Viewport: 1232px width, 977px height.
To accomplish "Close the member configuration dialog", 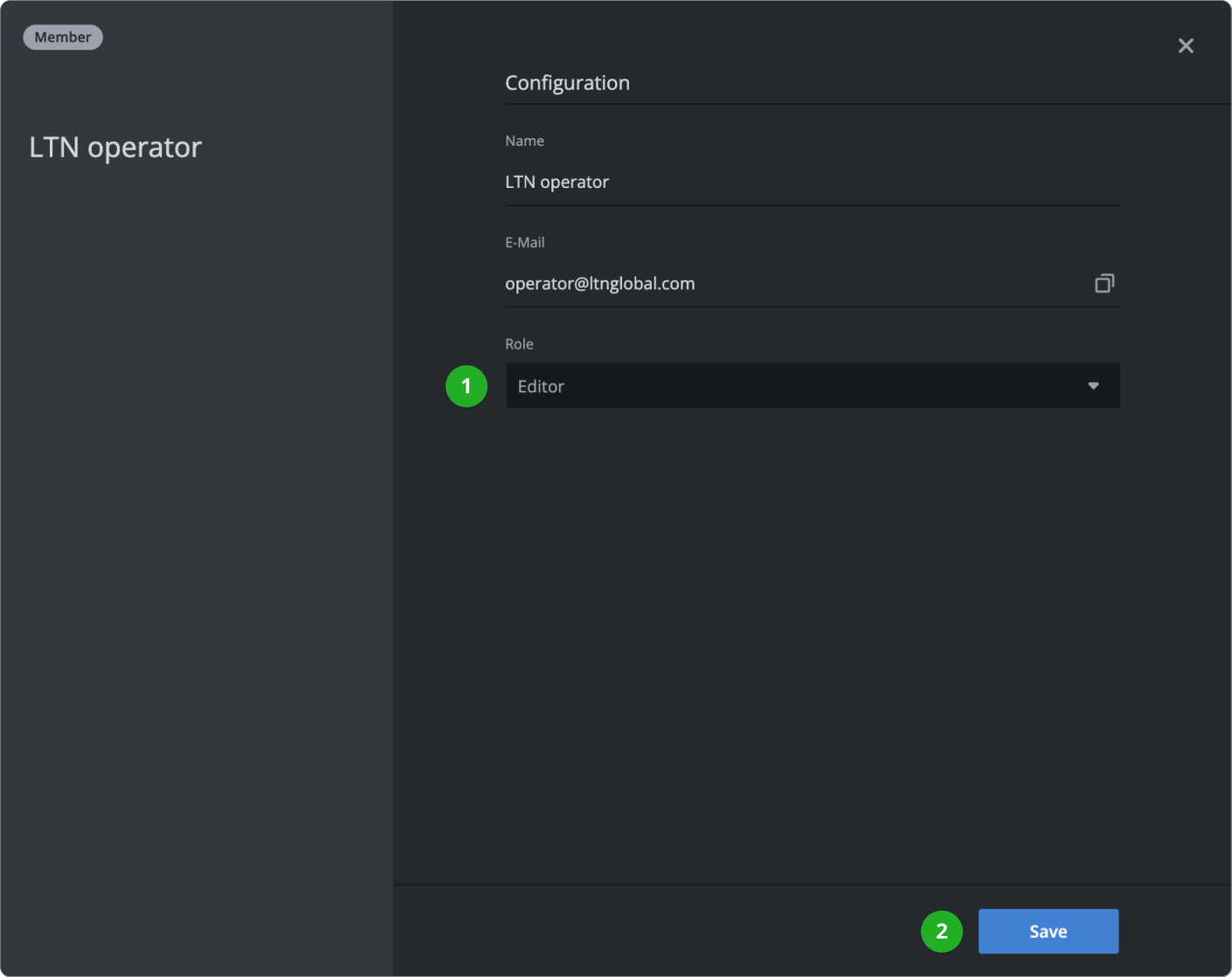I will pos(1186,45).
